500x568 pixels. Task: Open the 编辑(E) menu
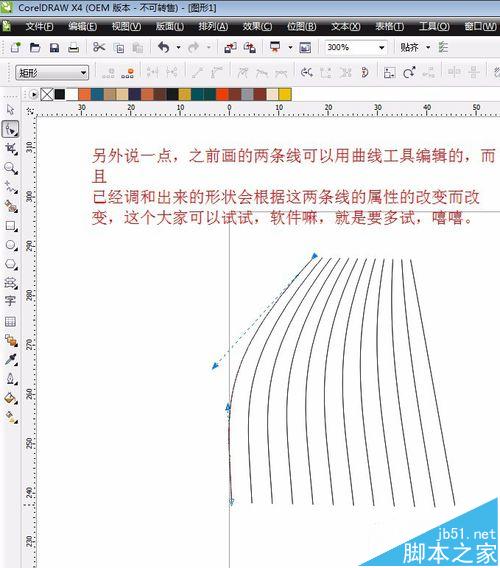click(x=83, y=26)
